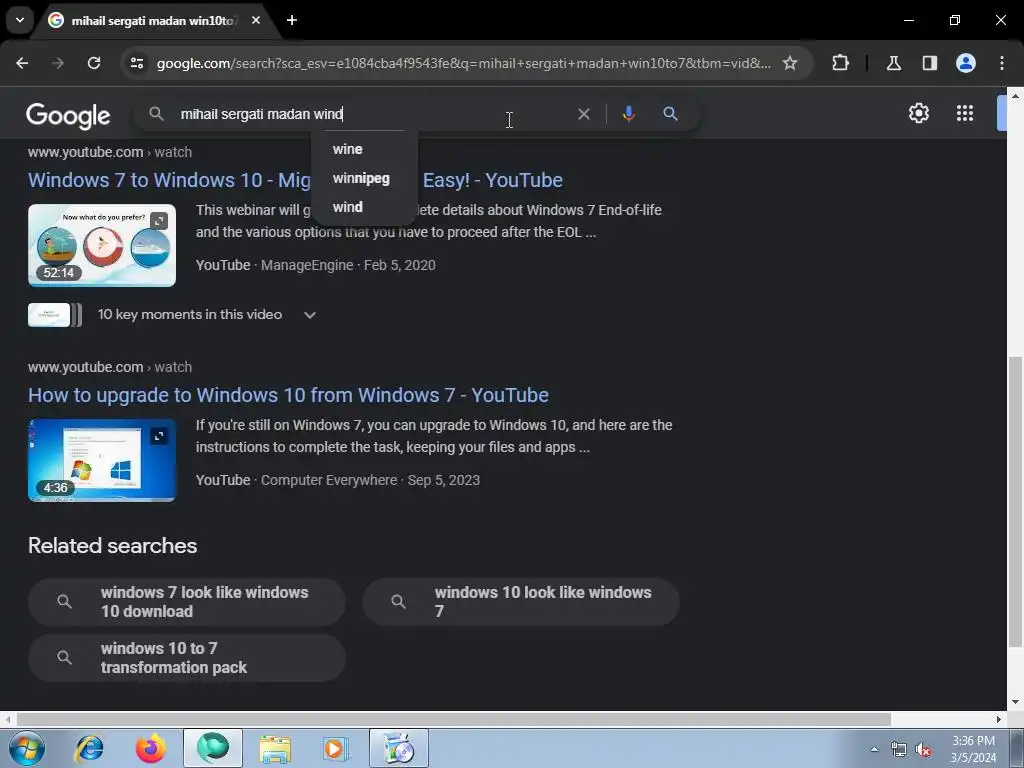Image resolution: width=1024 pixels, height=768 pixels.
Task: Expand preview on ManageEngine video thumbnail
Action: [x=159, y=221]
